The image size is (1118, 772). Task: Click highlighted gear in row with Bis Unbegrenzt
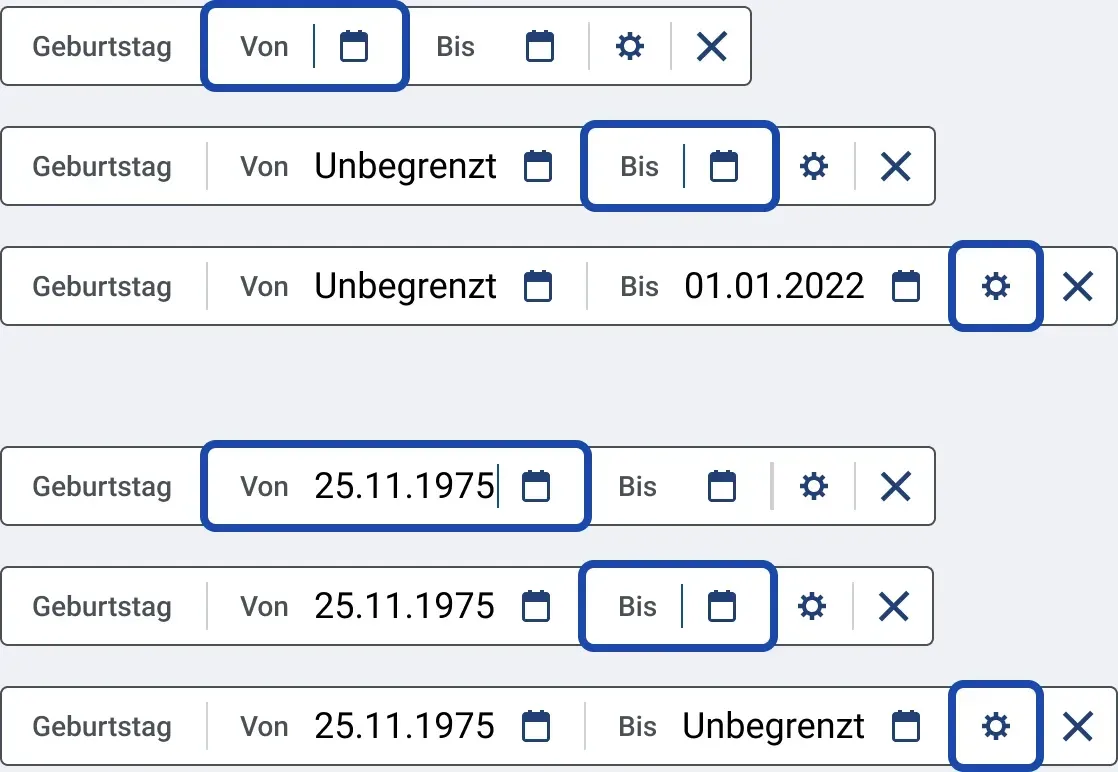[996, 726]
